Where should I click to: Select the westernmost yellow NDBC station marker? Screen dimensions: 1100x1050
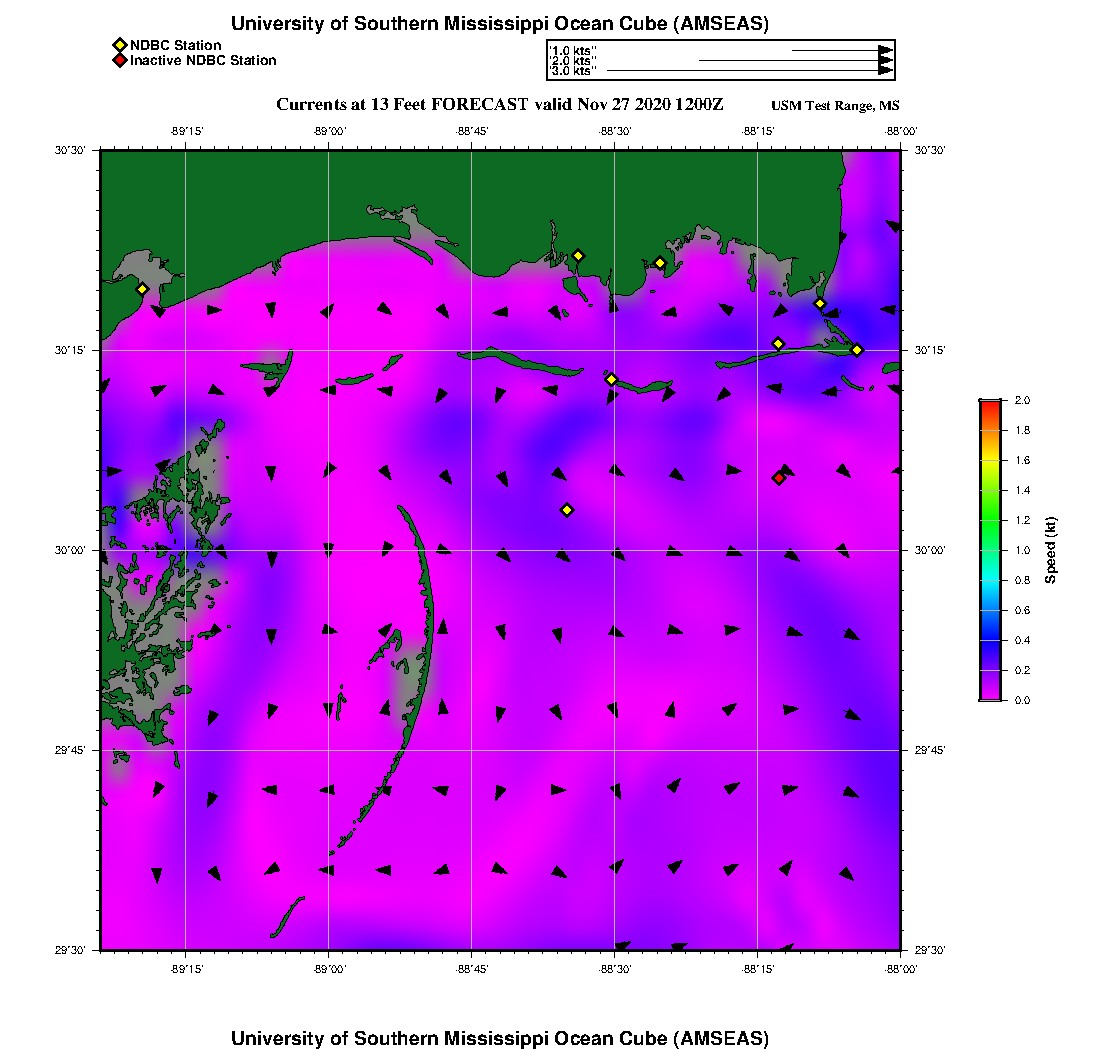pyautogui.click(x=142, y=289)
